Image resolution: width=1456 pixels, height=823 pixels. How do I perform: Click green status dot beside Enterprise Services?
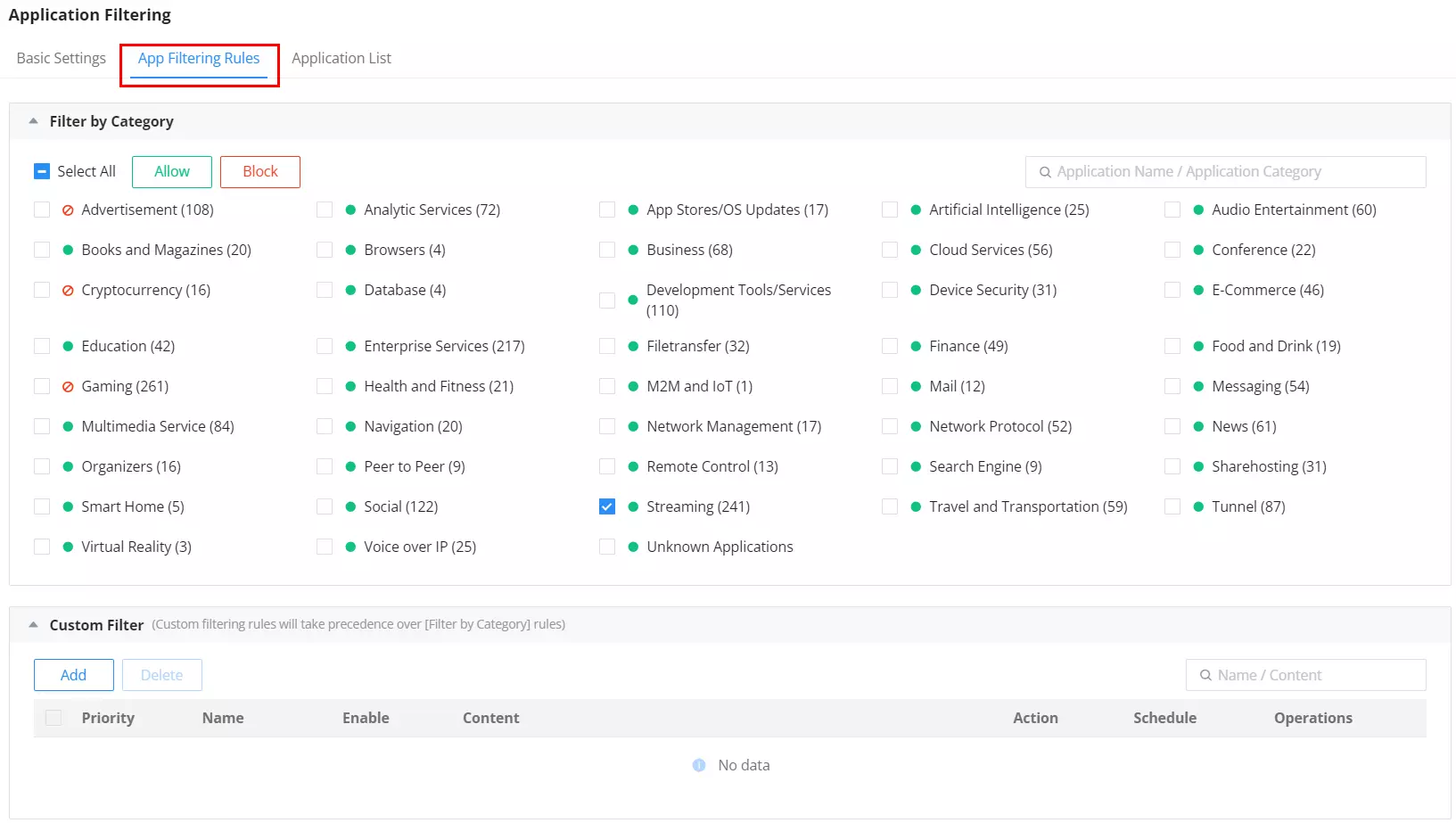[x=350, y=347]
